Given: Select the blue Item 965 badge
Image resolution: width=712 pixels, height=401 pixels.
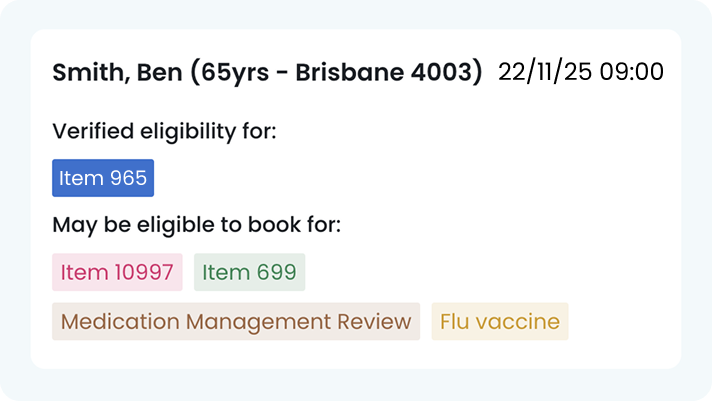Looking at the screenshot, I should point(103,178).
